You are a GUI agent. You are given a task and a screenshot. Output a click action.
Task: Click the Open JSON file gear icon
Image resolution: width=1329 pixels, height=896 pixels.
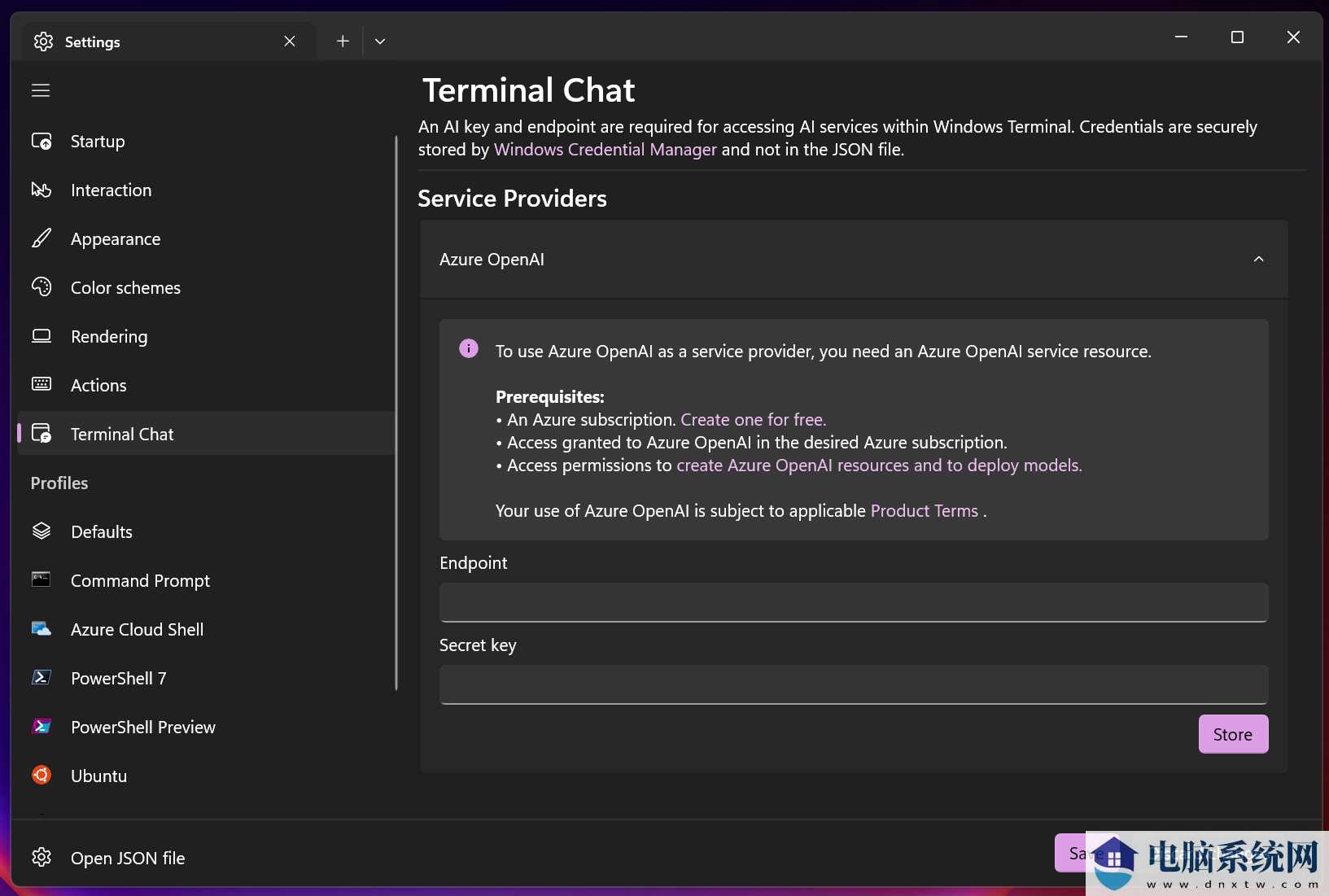point(42,858)
